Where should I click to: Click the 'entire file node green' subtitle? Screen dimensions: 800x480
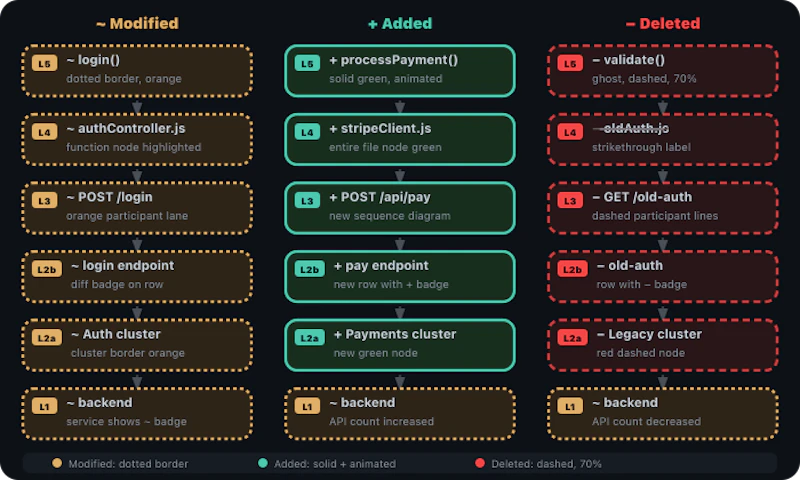point(385,147)
